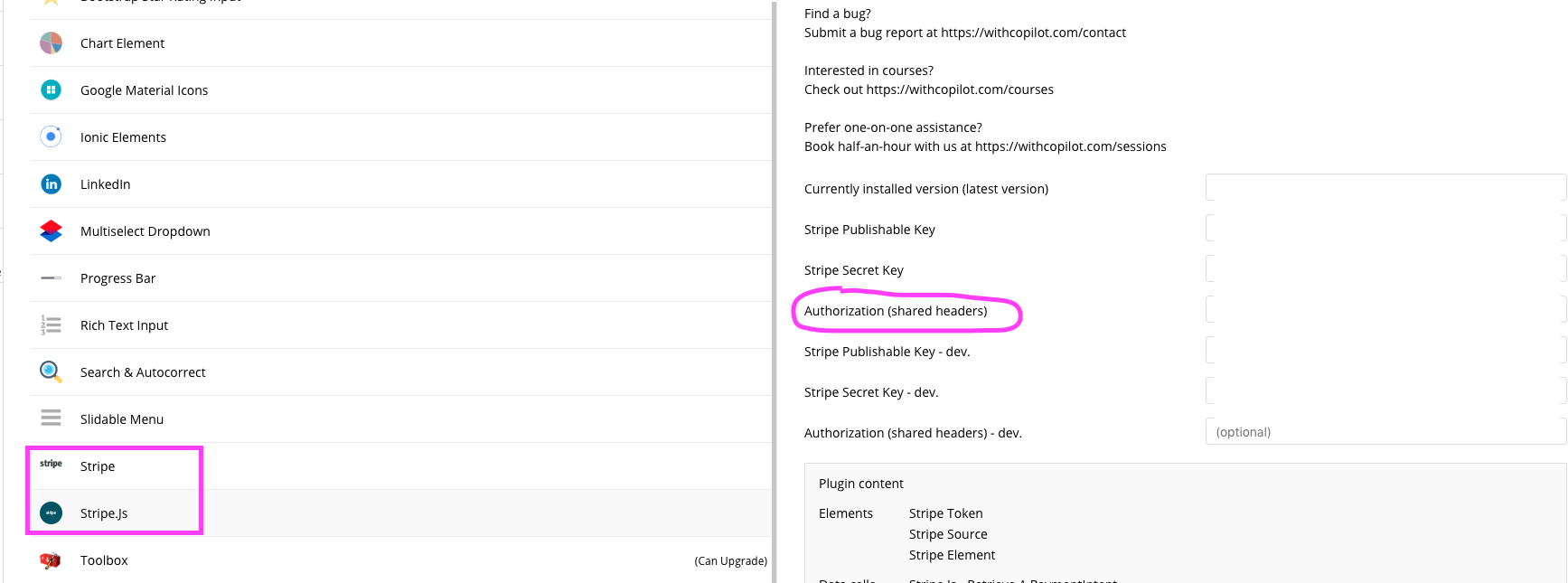Screen dimensions: 1568x583
Task: Click the Stripe.Js round teal icon
Action: pos(52,512)
